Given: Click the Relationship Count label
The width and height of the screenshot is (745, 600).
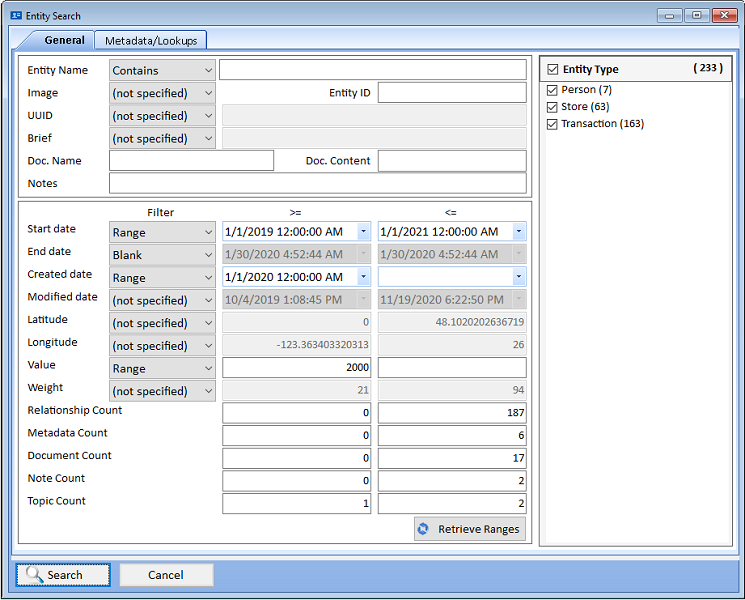Looking at the screenshot, I should click(75, 410).
